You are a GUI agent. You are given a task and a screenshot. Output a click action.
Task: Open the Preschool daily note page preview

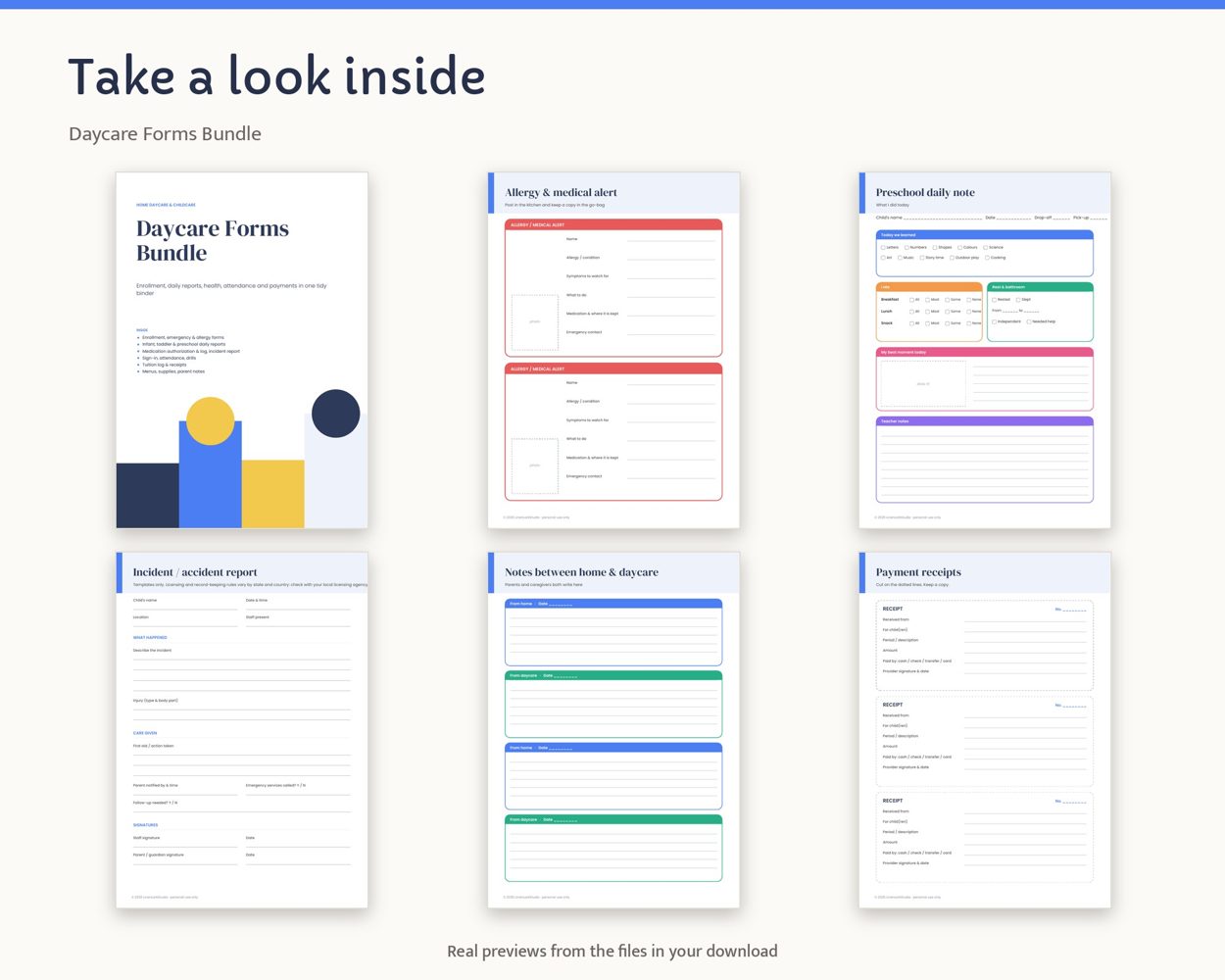[x=985, y=351]
